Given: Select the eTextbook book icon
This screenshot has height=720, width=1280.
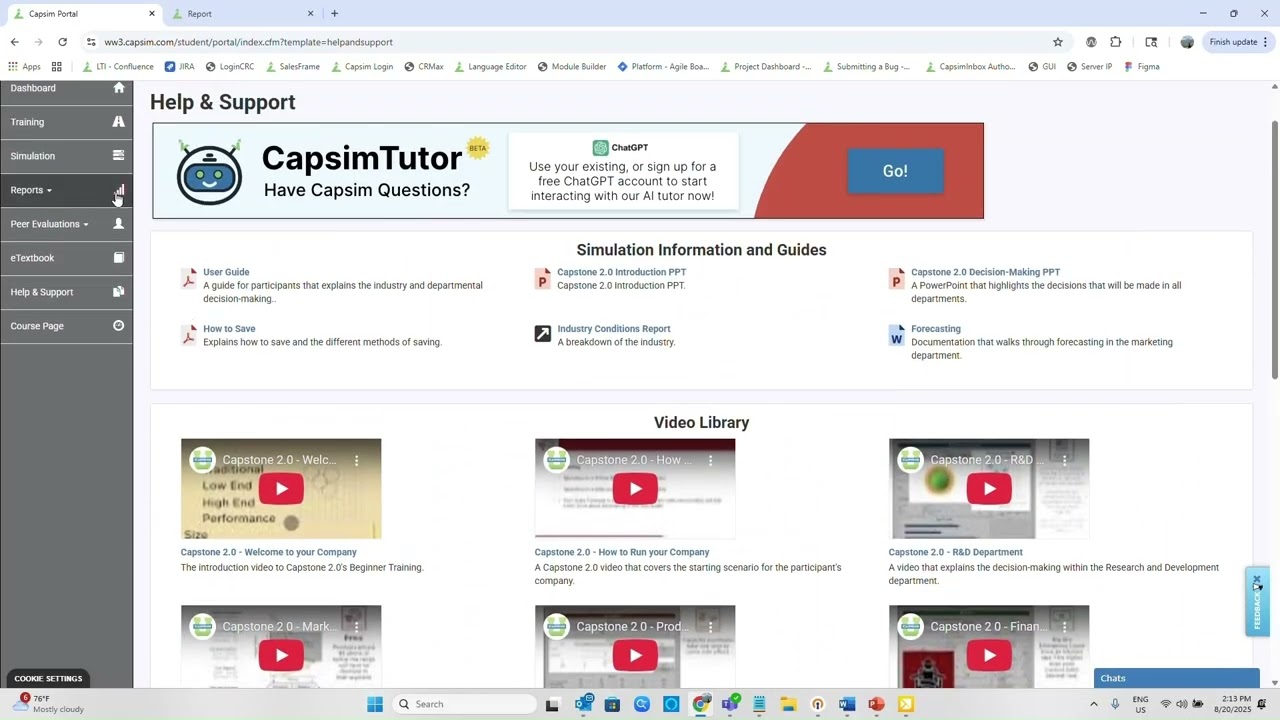Looking at the screenshot, I should pos(119,258).
